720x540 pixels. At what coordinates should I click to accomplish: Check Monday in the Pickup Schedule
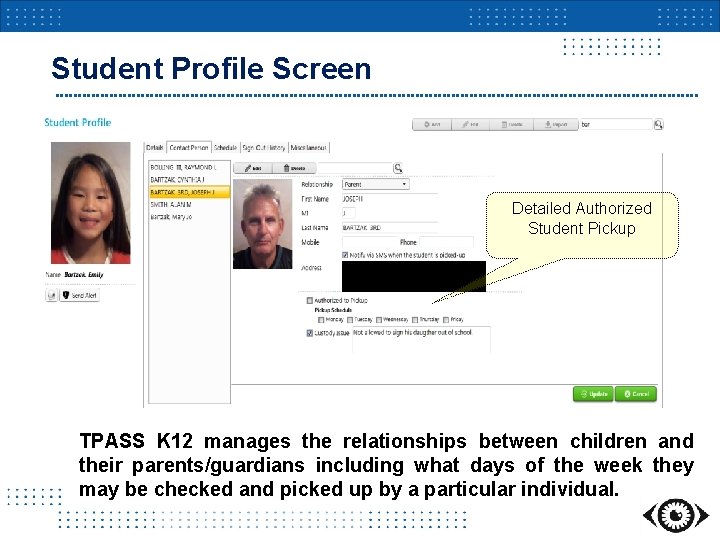(x=321, y=320)
